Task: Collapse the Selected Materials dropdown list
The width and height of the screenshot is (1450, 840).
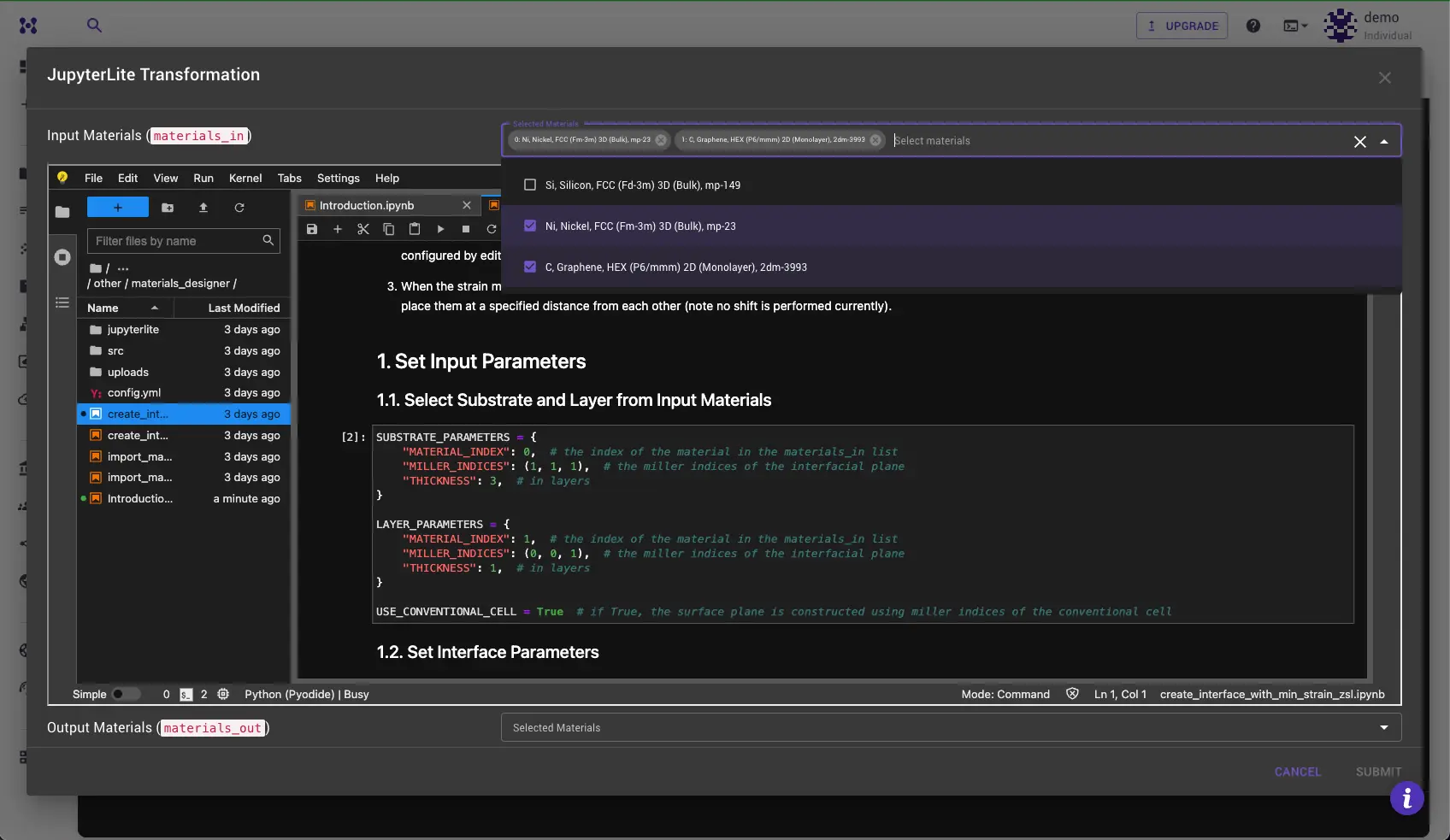Action: coord(1383,140)
